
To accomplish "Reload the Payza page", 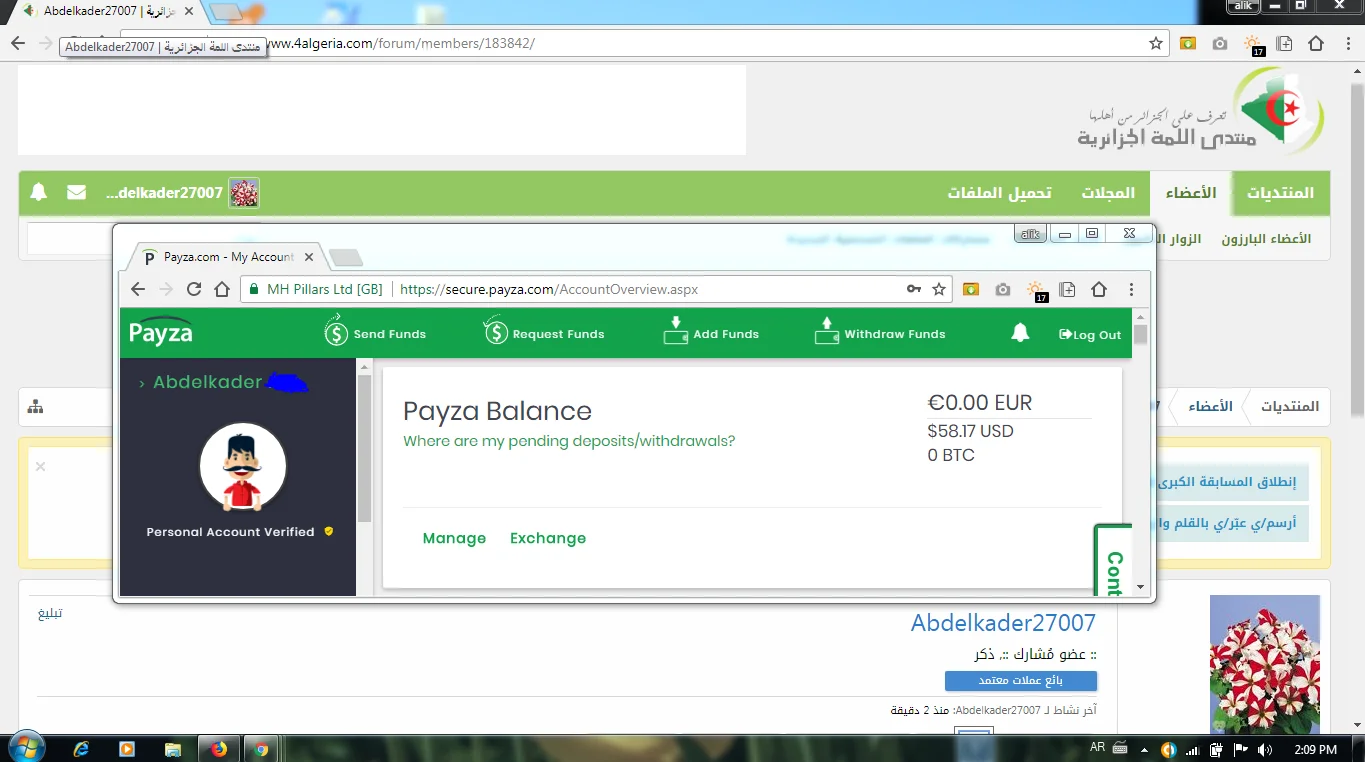I will (194, 289).
